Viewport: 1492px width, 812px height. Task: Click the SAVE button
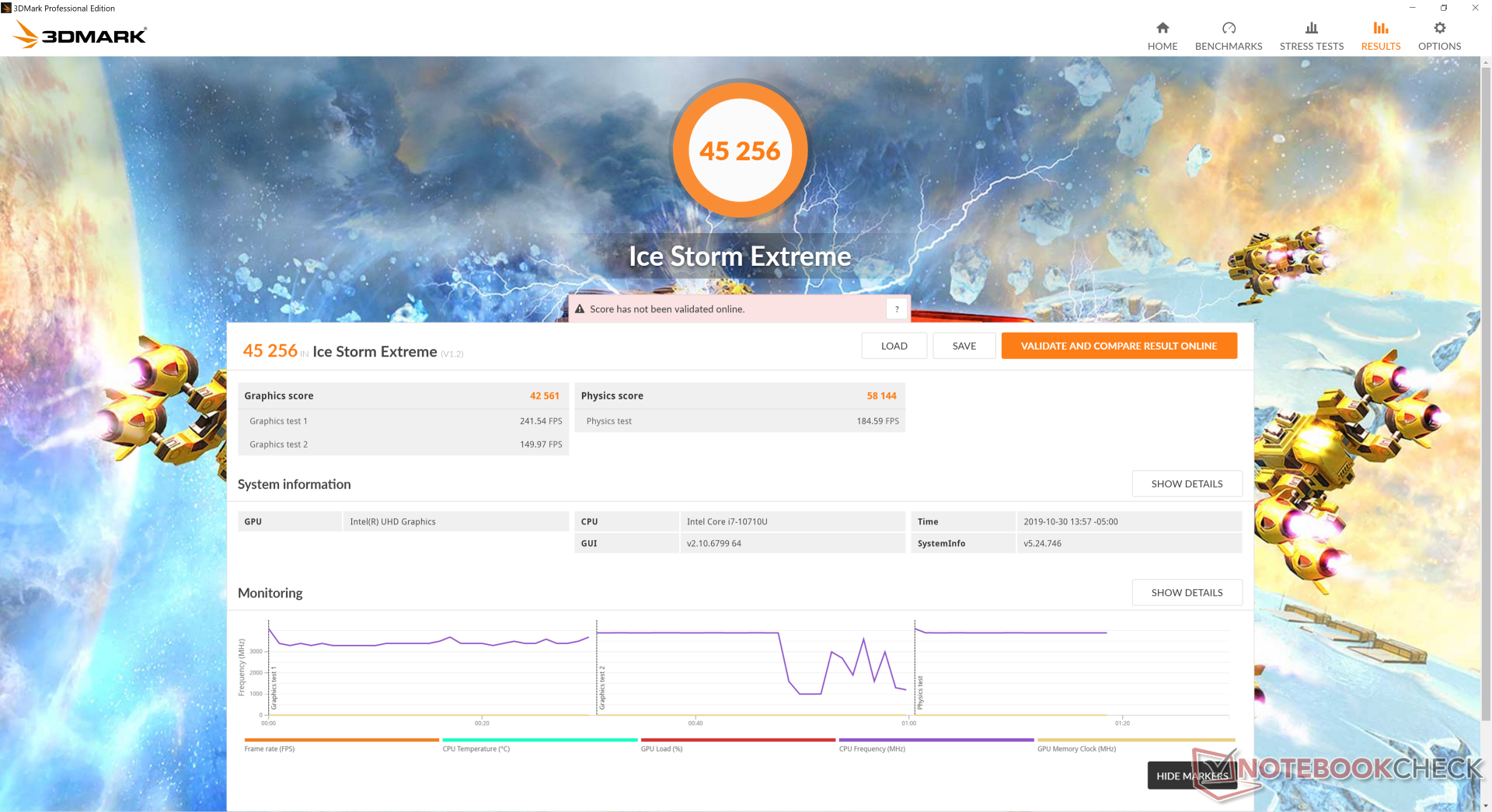964,346
